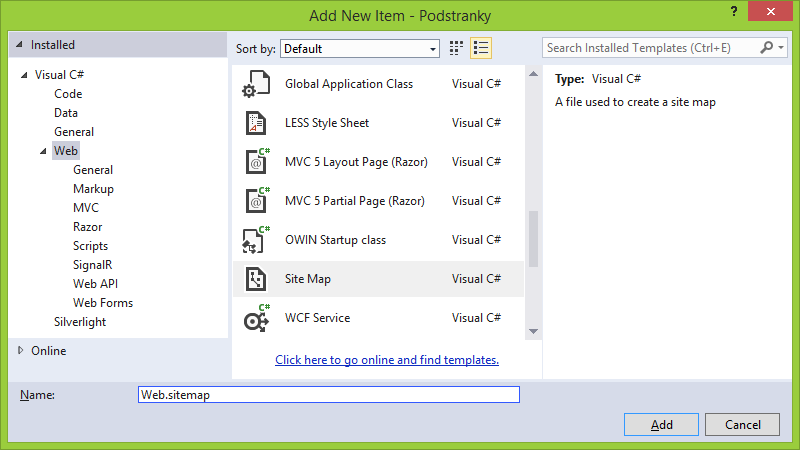This screenshot has width=800, height=450.
Task: Select the Scripts category
Action: pyautogui.click(x=90, y=246)
